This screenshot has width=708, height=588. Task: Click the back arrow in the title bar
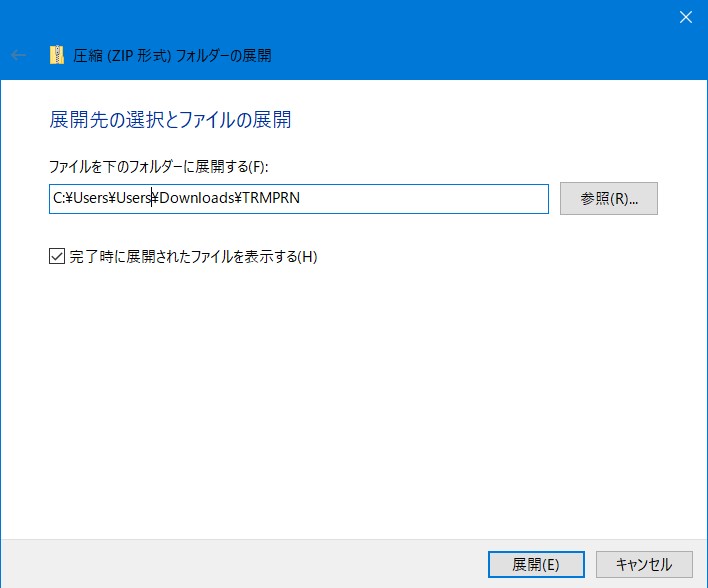coord(19,55)
